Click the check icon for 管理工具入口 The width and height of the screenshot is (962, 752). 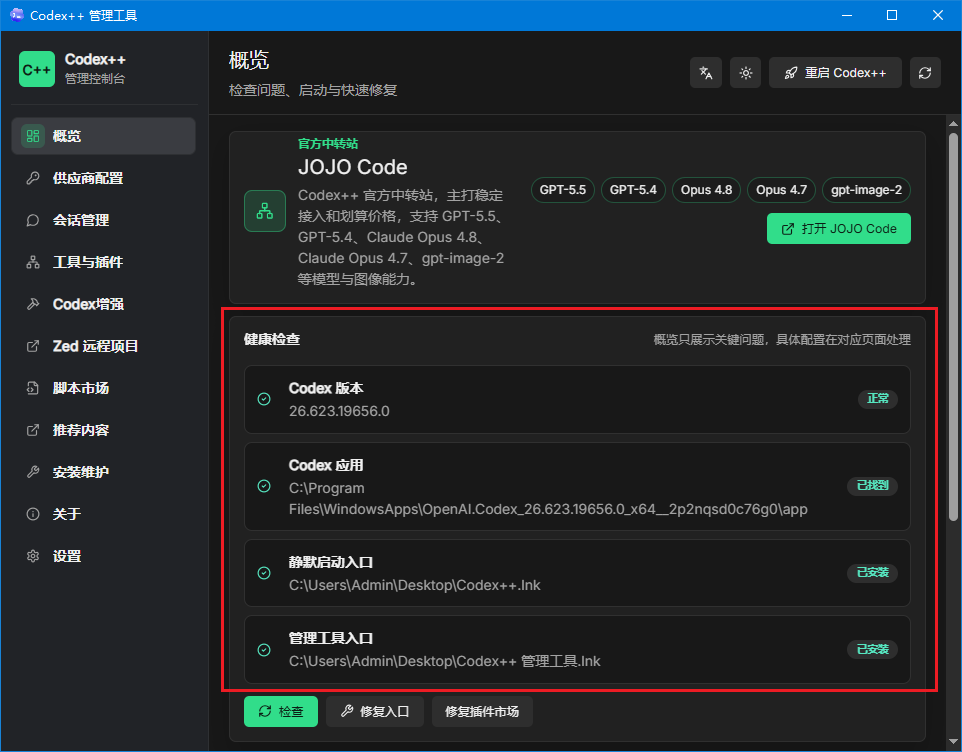[264, 650]
